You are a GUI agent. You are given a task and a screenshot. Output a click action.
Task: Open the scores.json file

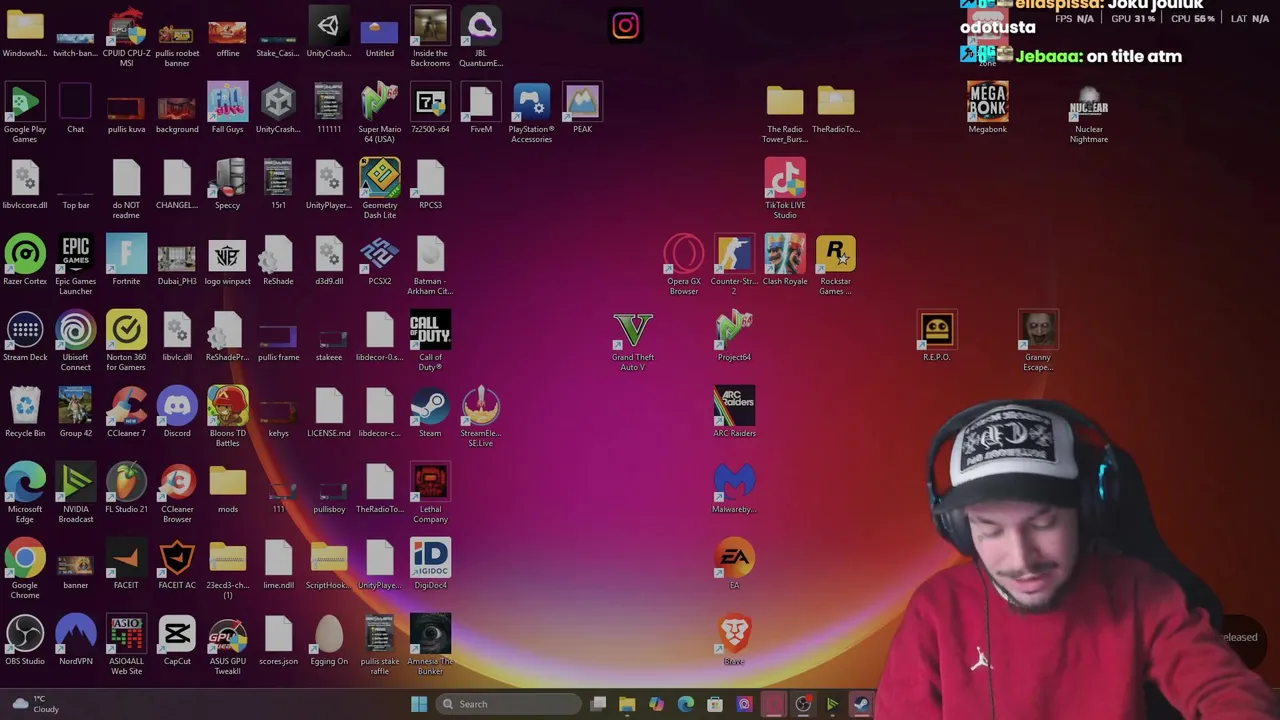(278, 640)
